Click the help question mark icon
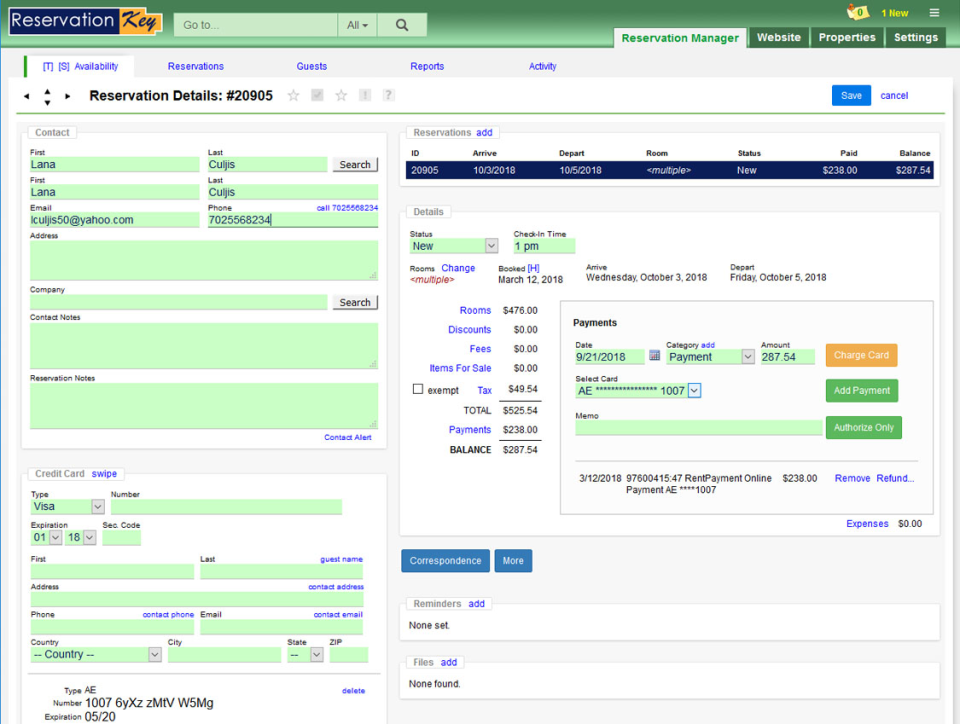This screenshot has width=960, height=724. pos(388,95)
